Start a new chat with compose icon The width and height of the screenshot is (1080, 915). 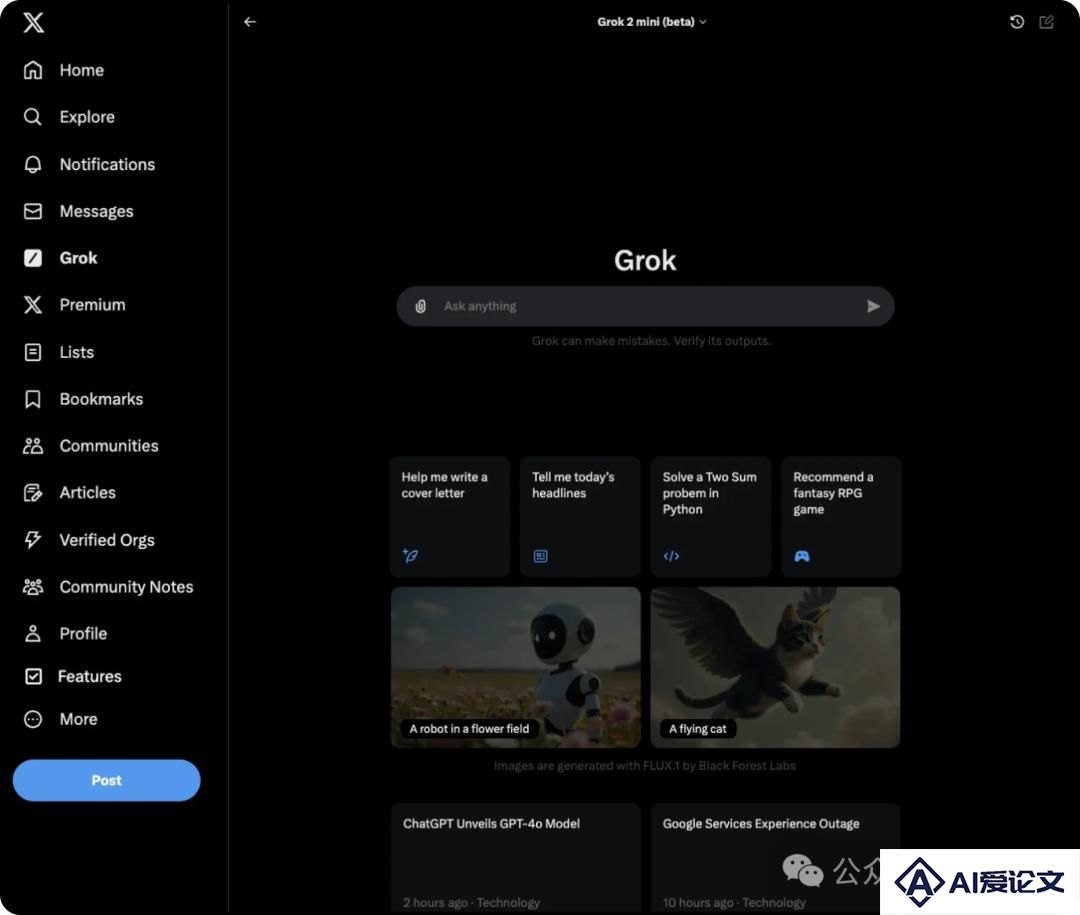pos(1046,22)
